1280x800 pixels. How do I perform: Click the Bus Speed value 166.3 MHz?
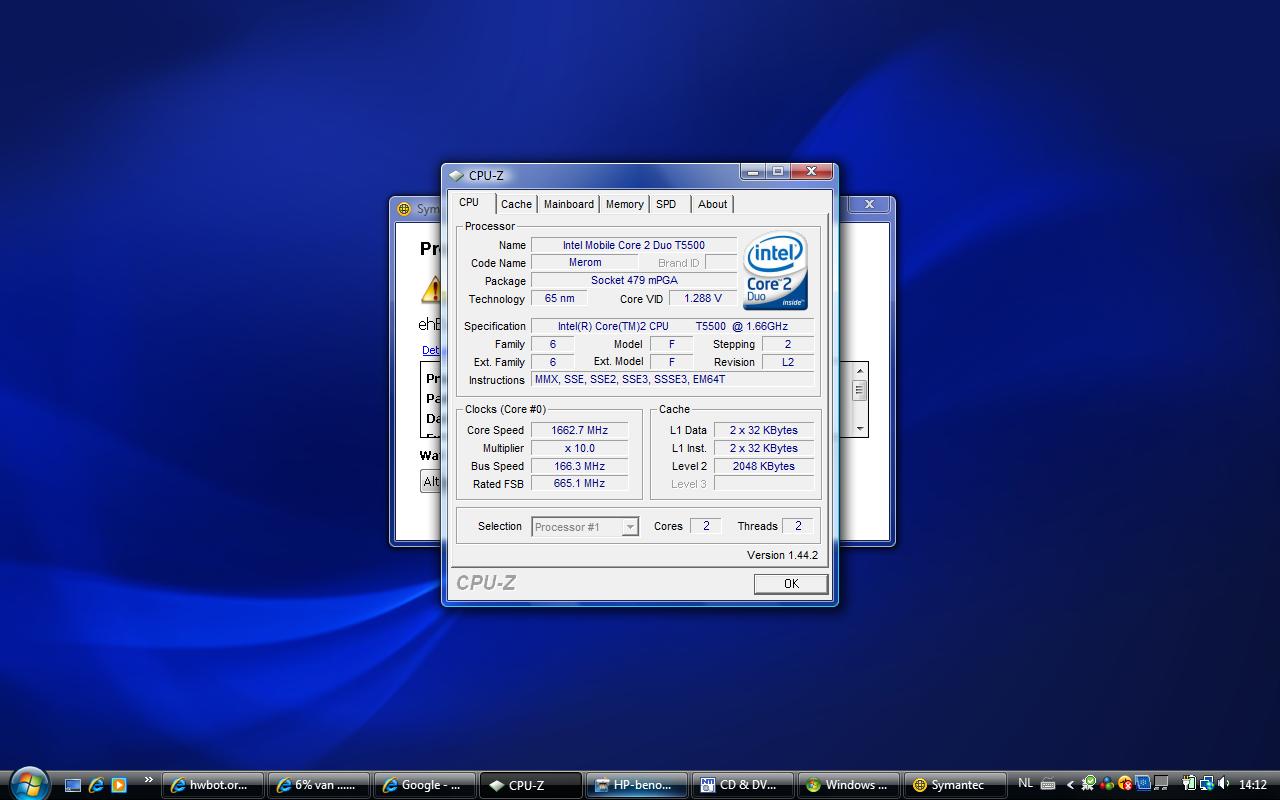pos(579,466)
